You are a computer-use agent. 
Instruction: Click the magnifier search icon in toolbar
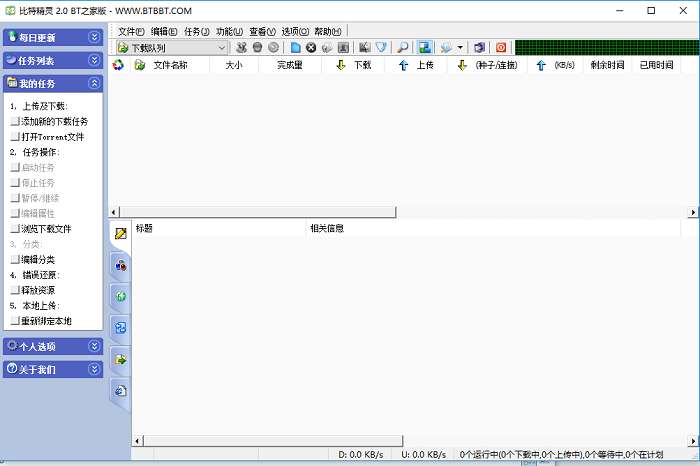click(402, 47)
